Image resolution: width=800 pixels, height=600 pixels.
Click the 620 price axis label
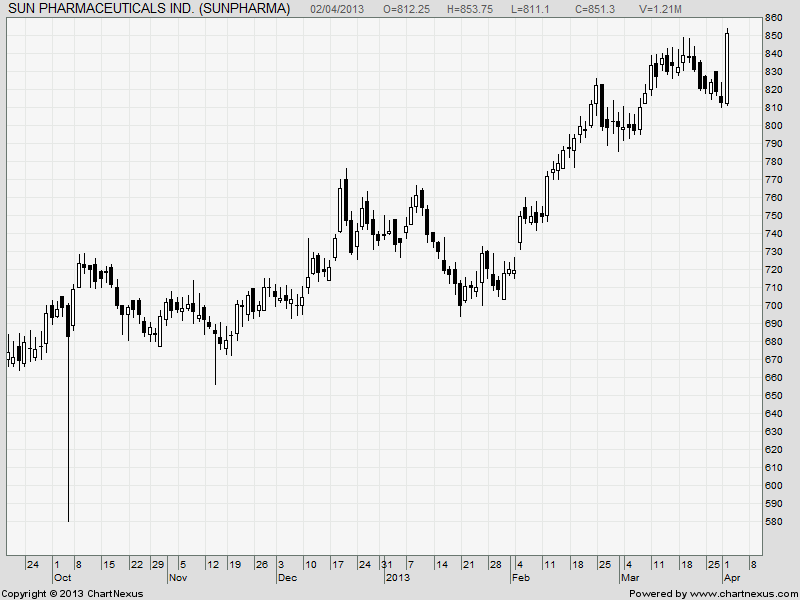(773, 449)
